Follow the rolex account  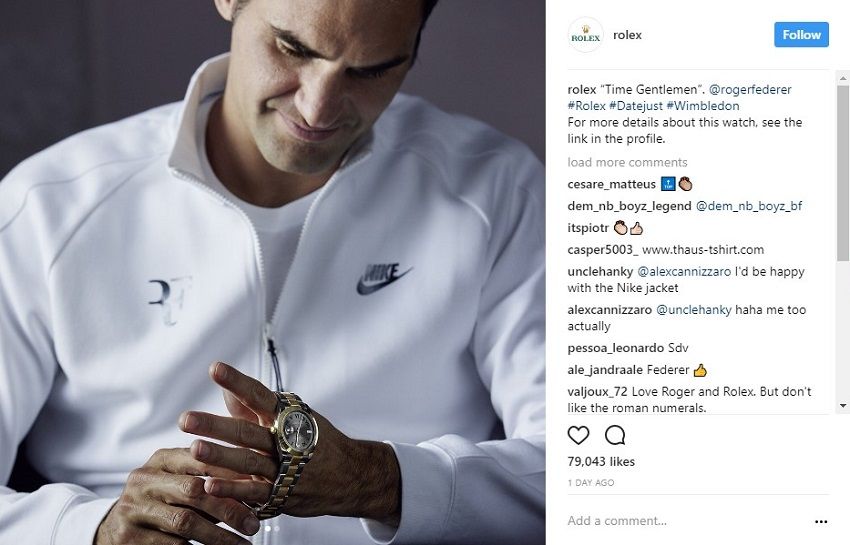point(801,35)
